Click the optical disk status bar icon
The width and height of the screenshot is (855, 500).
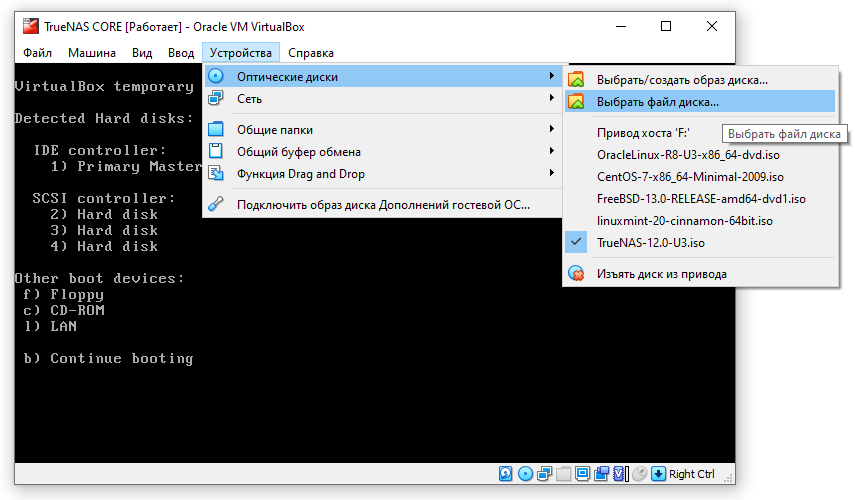525,474
